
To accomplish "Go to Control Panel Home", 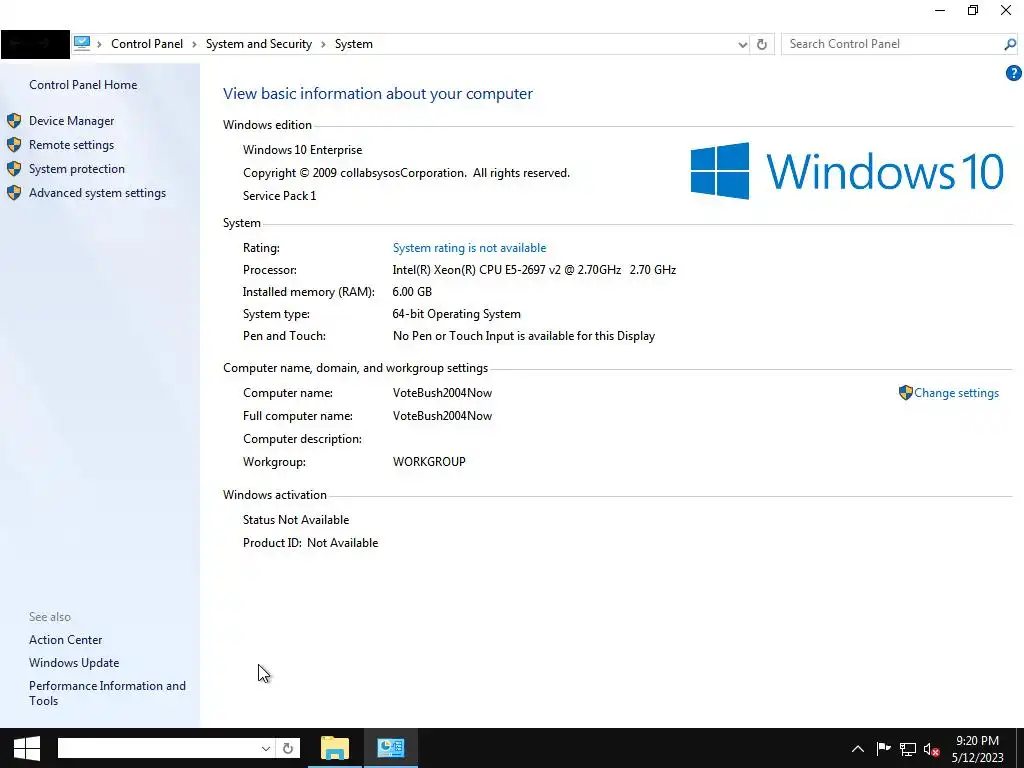I will (x=83, y=85).
